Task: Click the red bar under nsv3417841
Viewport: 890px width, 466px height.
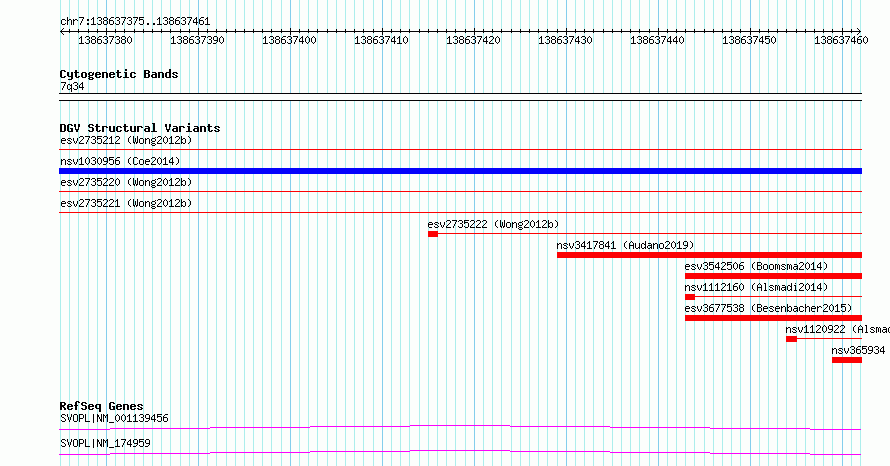Action: pos(708,255)
